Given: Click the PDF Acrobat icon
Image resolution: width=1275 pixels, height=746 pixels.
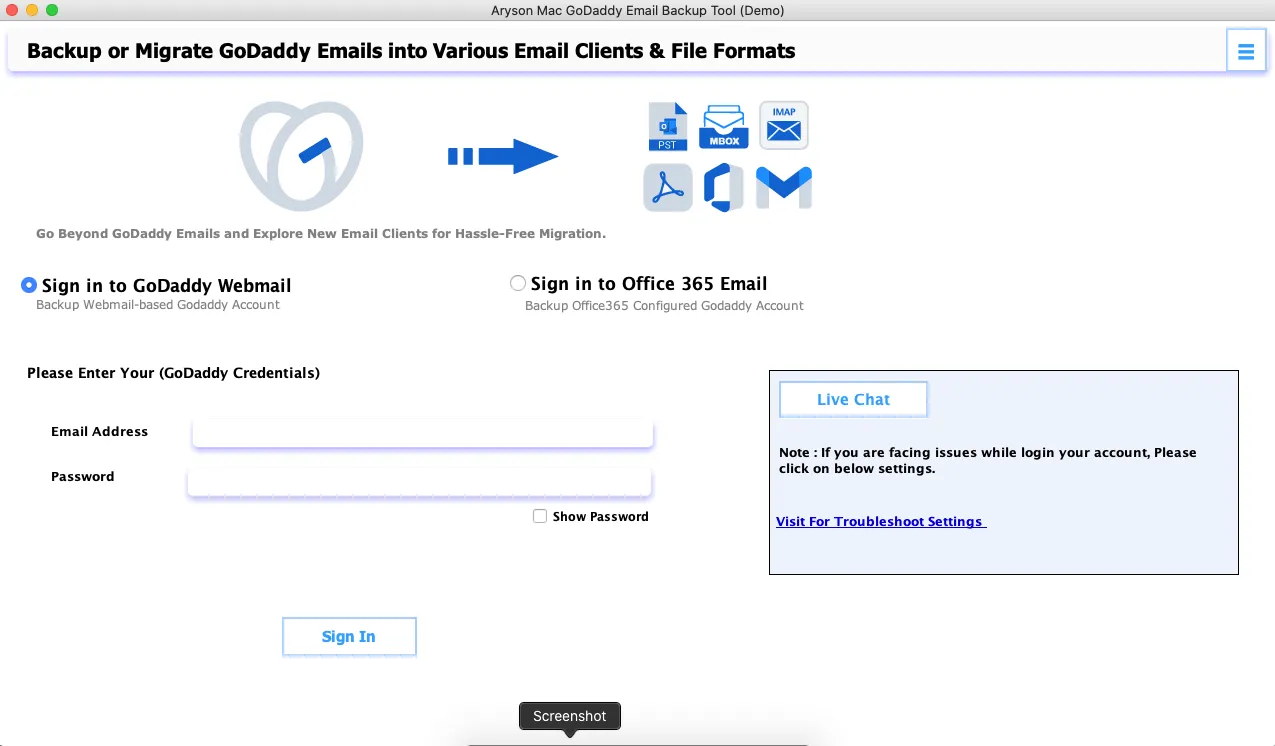Looking at the screenshot, I should click(668, 187).
